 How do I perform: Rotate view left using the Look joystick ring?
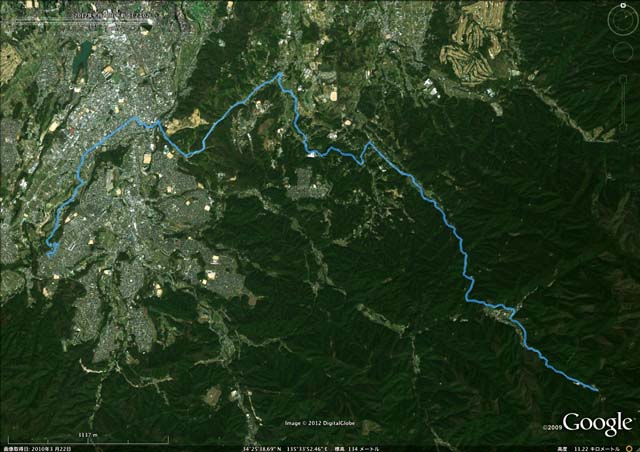pyautogui.click(x=613, y=20)
